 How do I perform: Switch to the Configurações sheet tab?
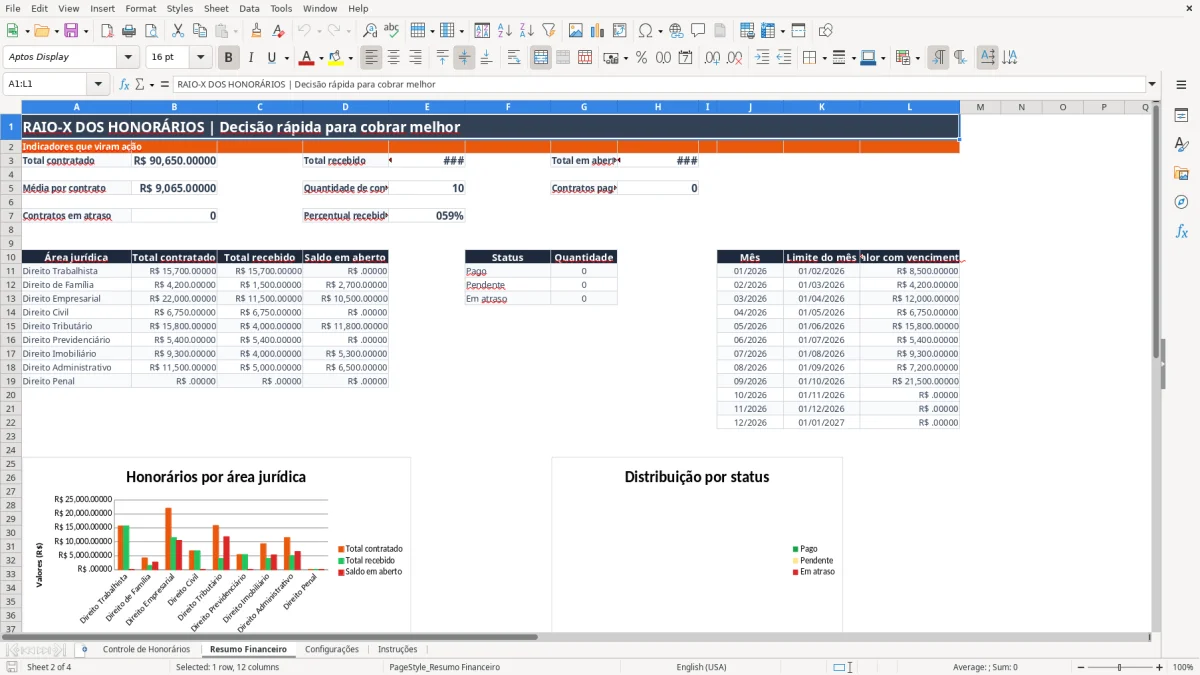point(332,649)
